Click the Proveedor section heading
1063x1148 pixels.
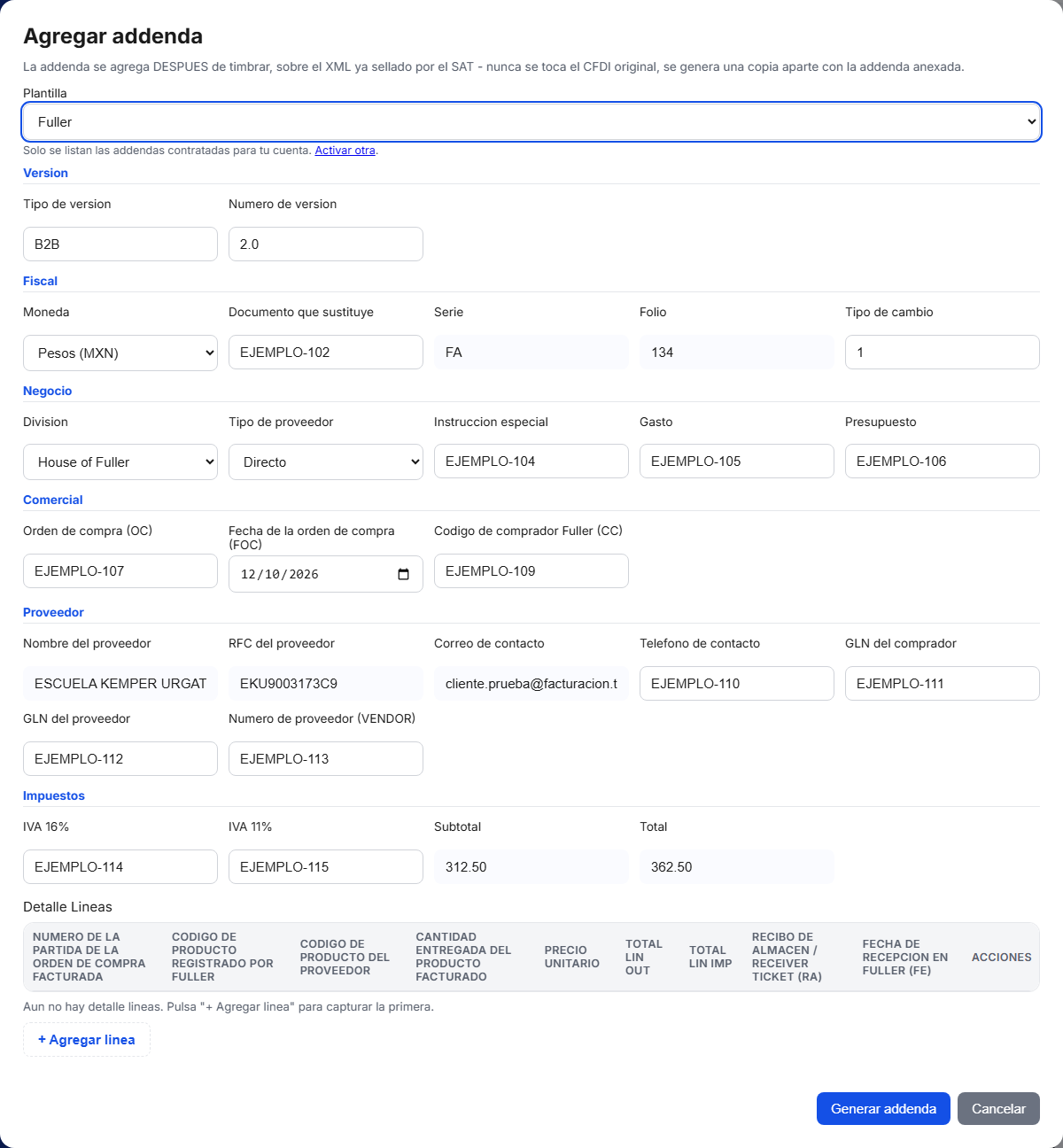pyautogui.click(x=53, y=613)
